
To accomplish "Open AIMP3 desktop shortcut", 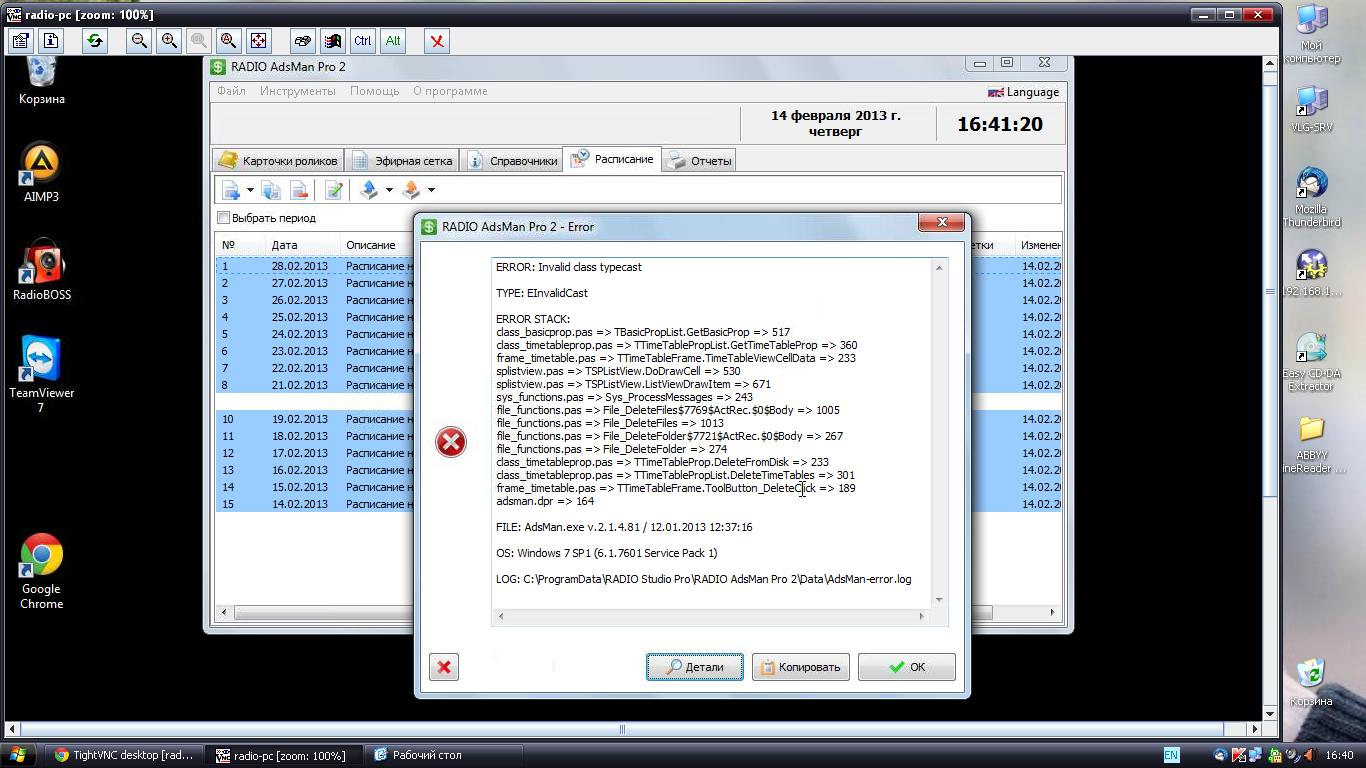I will point(41,173).
